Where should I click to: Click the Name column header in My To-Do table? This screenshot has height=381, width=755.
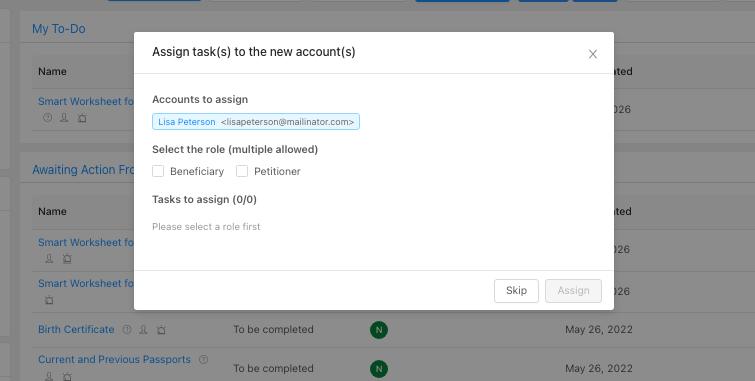pyautogui.click(x=52, y=71)
